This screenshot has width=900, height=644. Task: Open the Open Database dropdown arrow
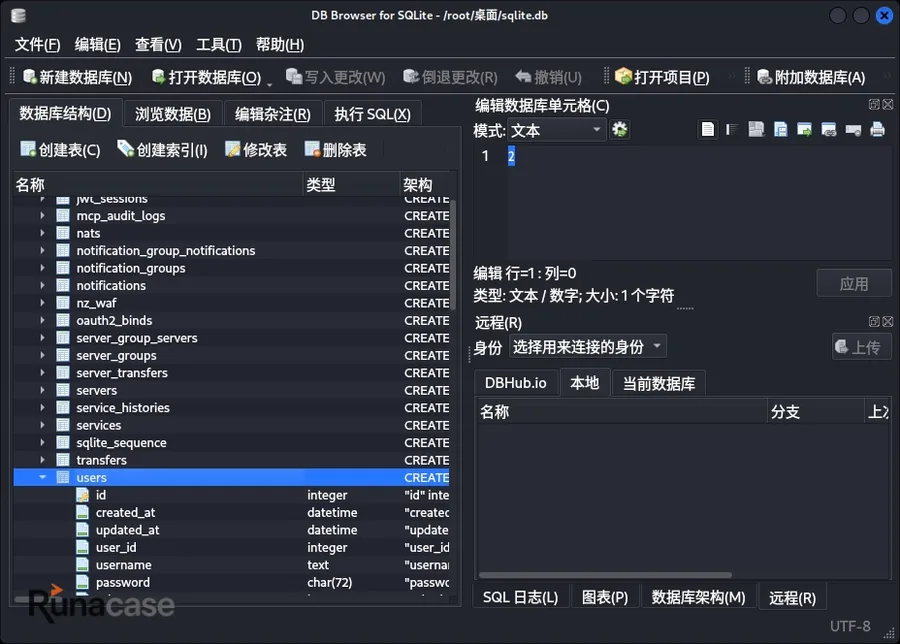click(270, 84)
